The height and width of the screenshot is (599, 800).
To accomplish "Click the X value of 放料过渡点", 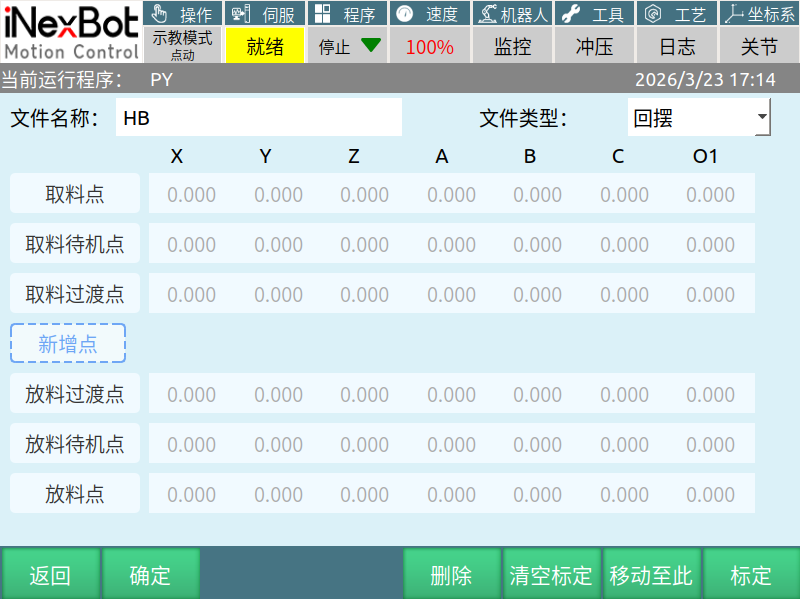I will click(192, 394).
